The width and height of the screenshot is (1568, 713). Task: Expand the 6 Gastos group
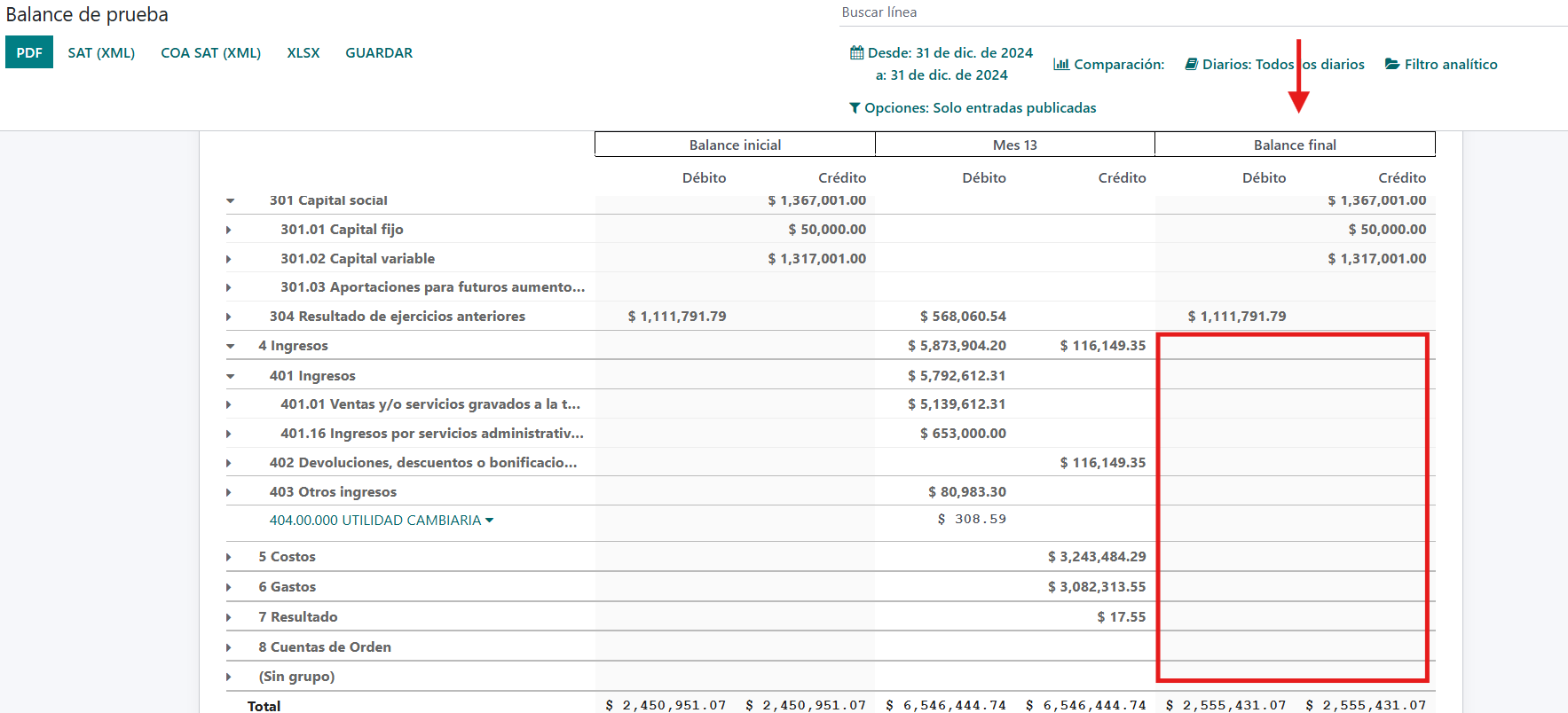229,587
